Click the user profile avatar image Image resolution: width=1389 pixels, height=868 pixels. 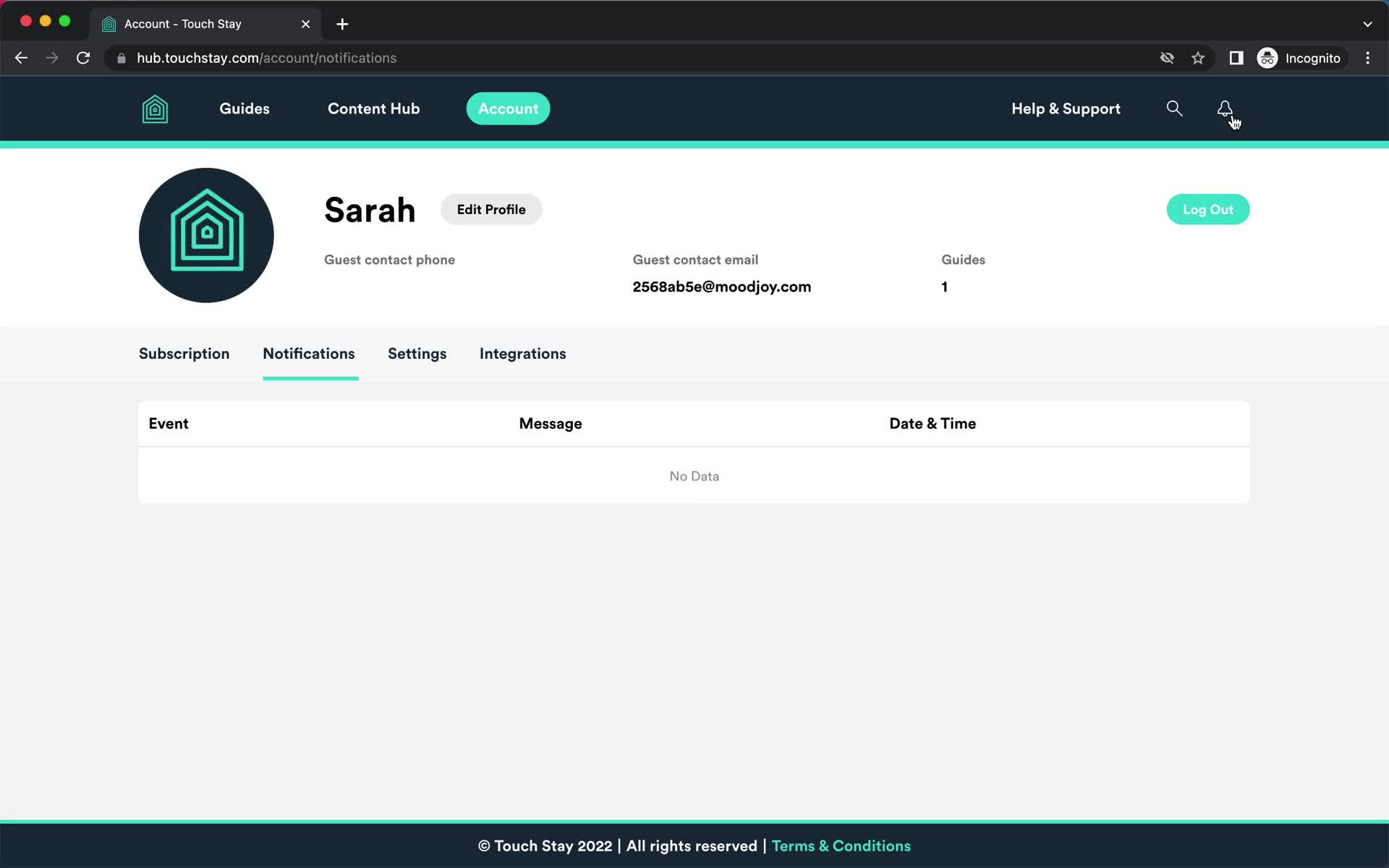tap(206, 235)
